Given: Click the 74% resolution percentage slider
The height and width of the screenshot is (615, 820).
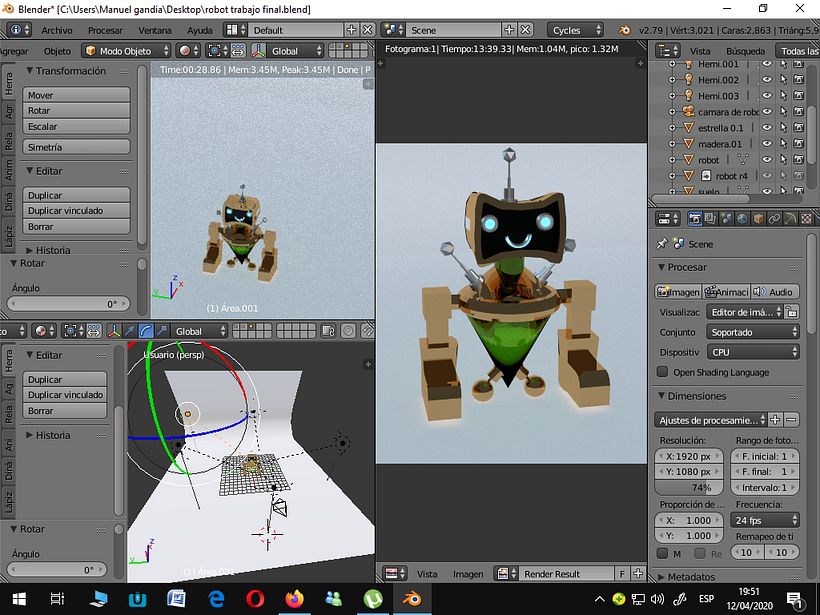Looking at the screenshot, I should [689, 487].
